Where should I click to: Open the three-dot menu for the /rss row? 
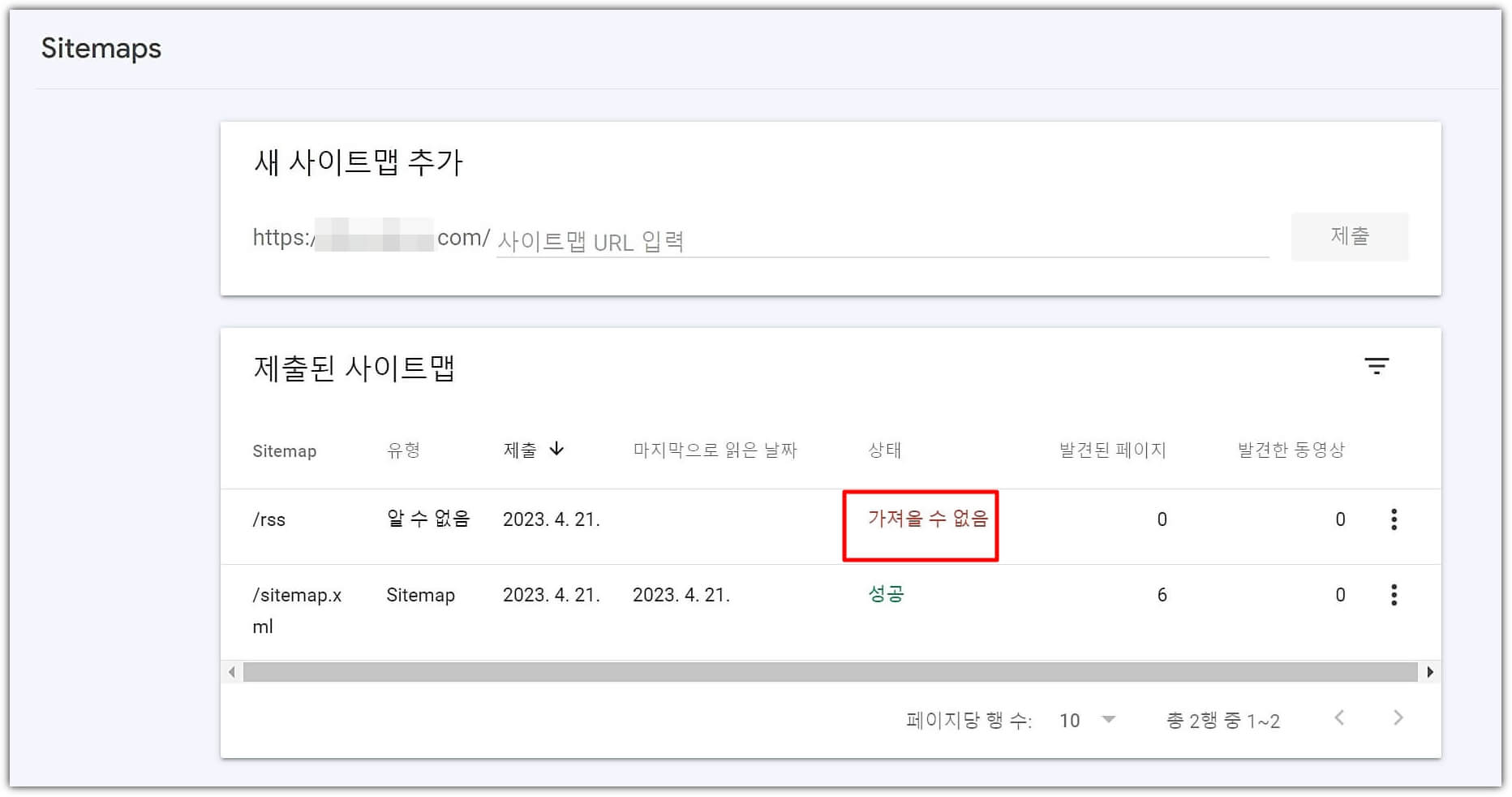coord(1394,519)
